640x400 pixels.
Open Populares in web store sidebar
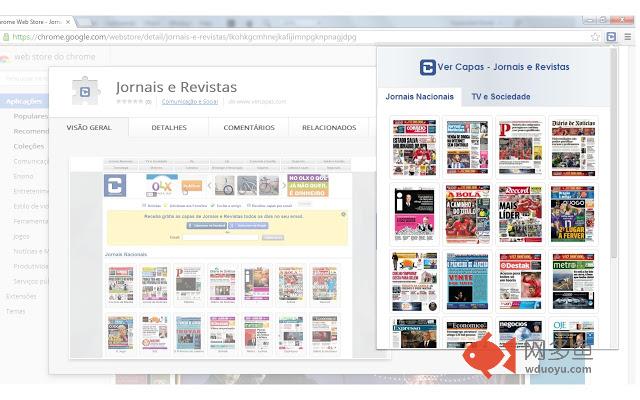(31, 116)
